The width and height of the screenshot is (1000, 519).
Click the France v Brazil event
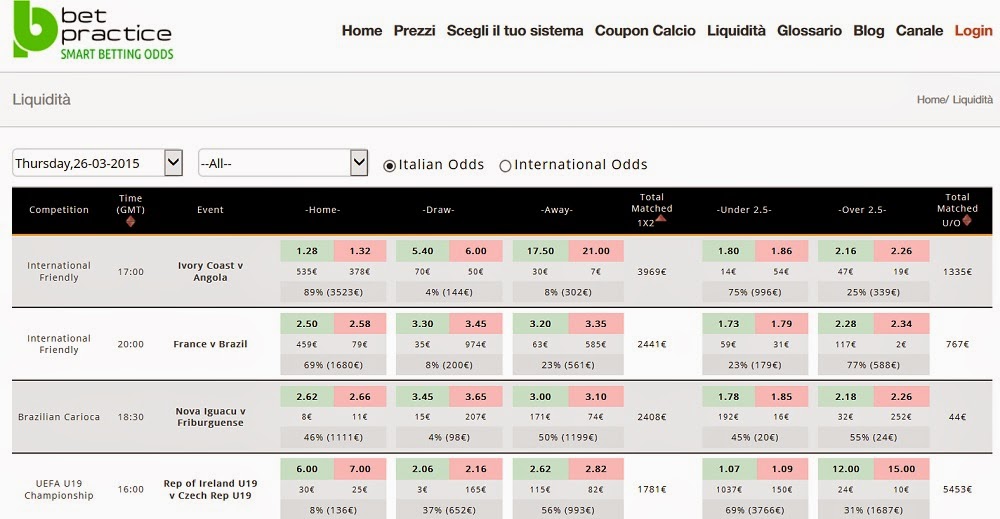pos(210,344)
